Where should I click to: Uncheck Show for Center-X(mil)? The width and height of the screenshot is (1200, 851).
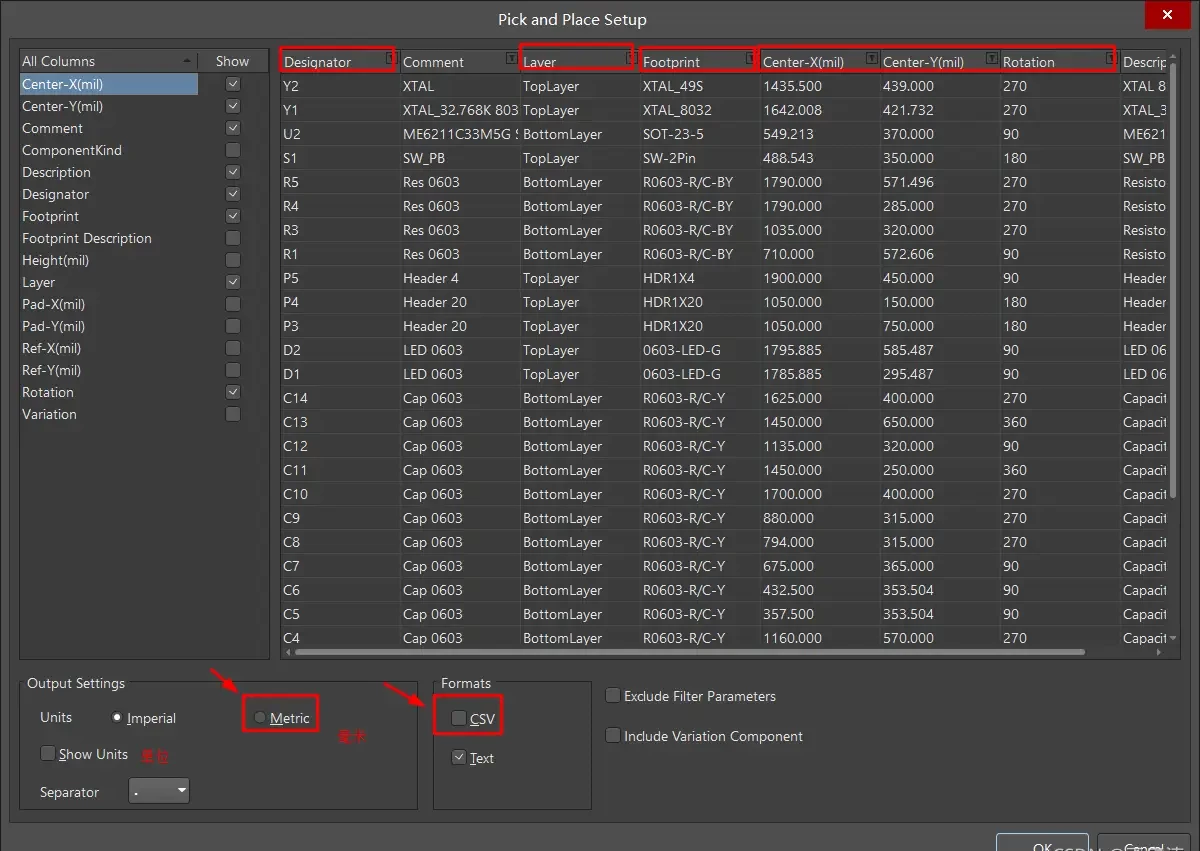233,84
